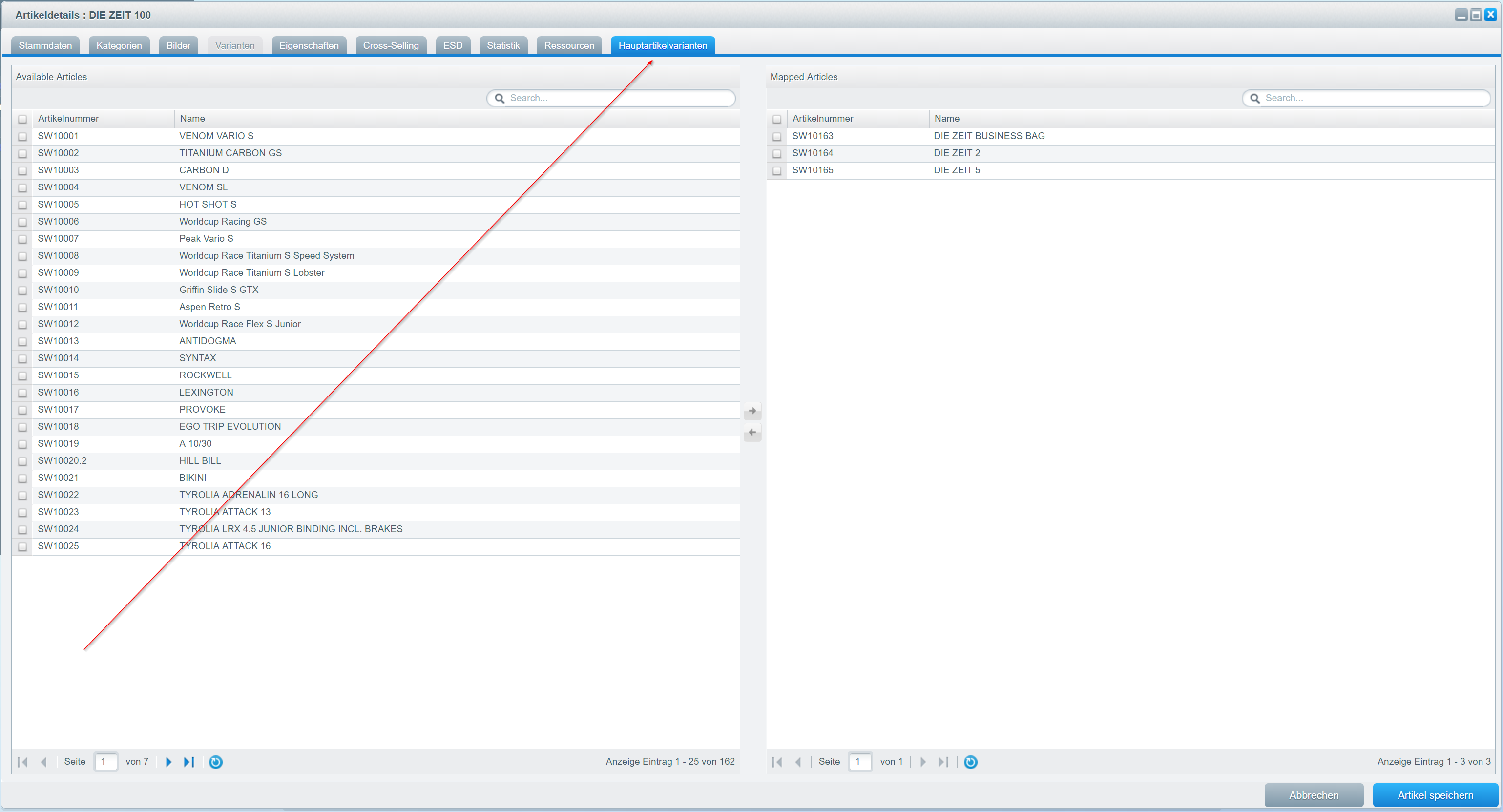Select the Hauptartikelvarianten tab
Screen dimensions: 1503x812
point(663,45)
